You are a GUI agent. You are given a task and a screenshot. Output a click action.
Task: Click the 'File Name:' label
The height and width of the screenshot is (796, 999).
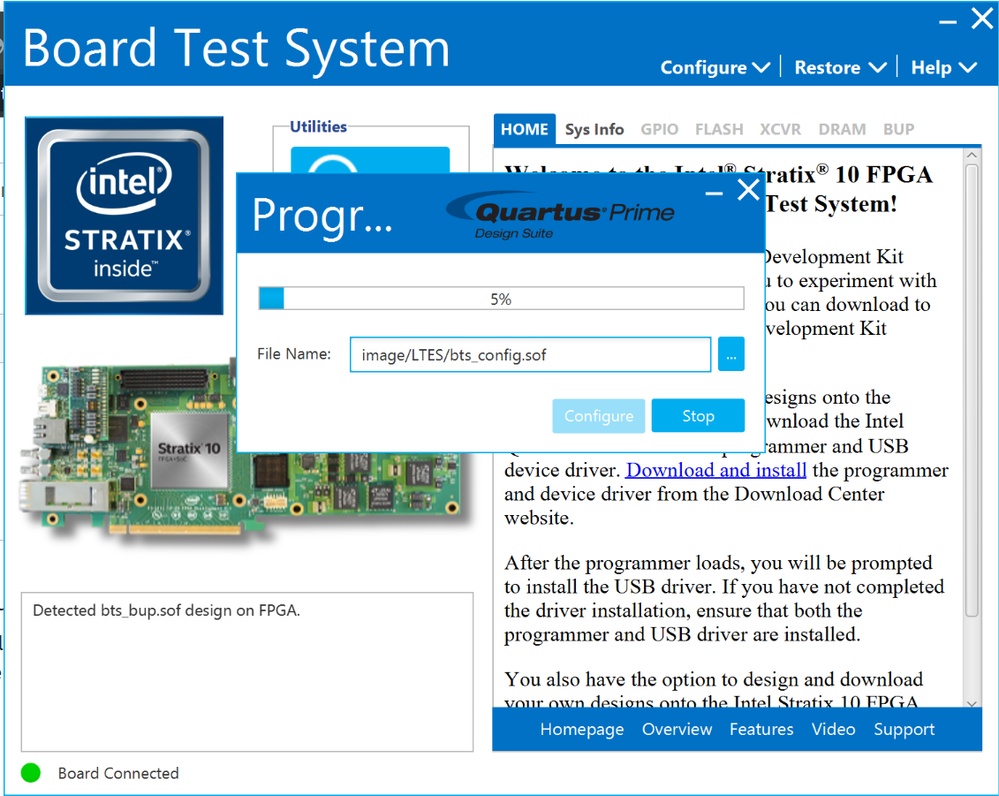[294, 354]
